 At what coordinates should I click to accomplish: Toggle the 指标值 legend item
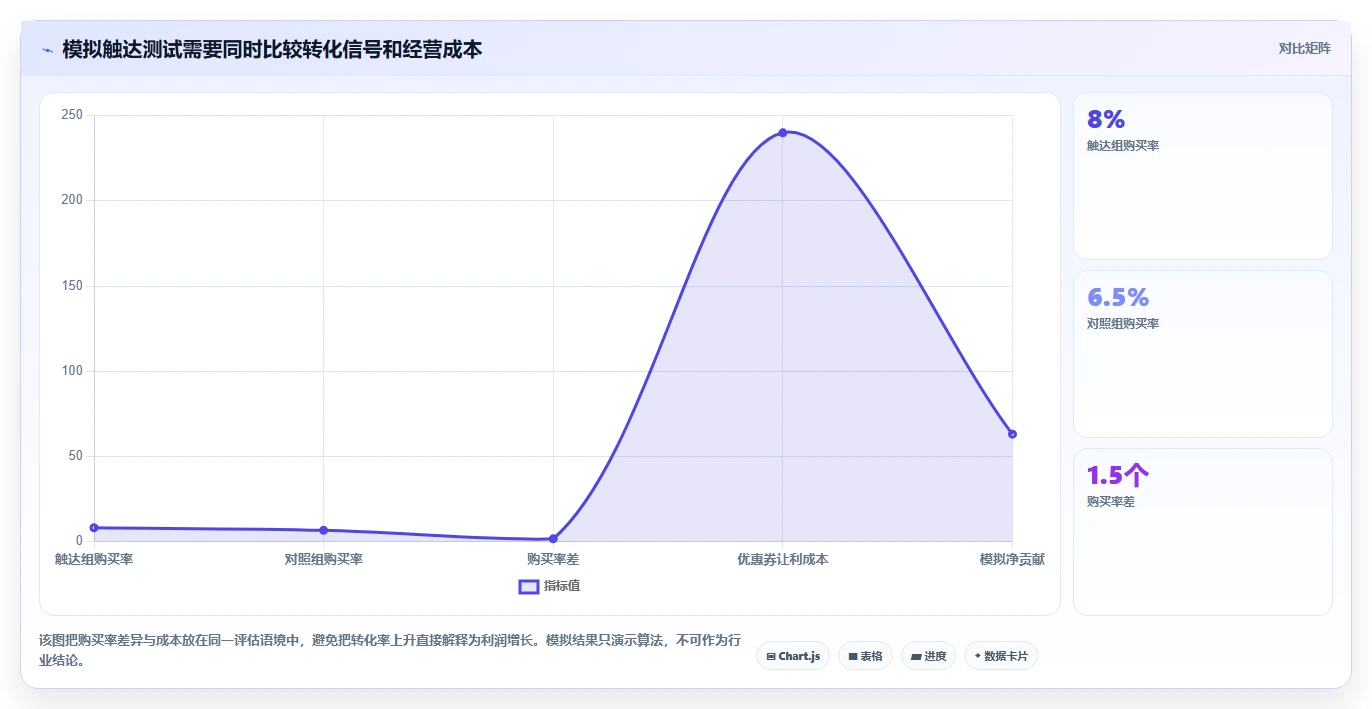click(x=549, y=586)
